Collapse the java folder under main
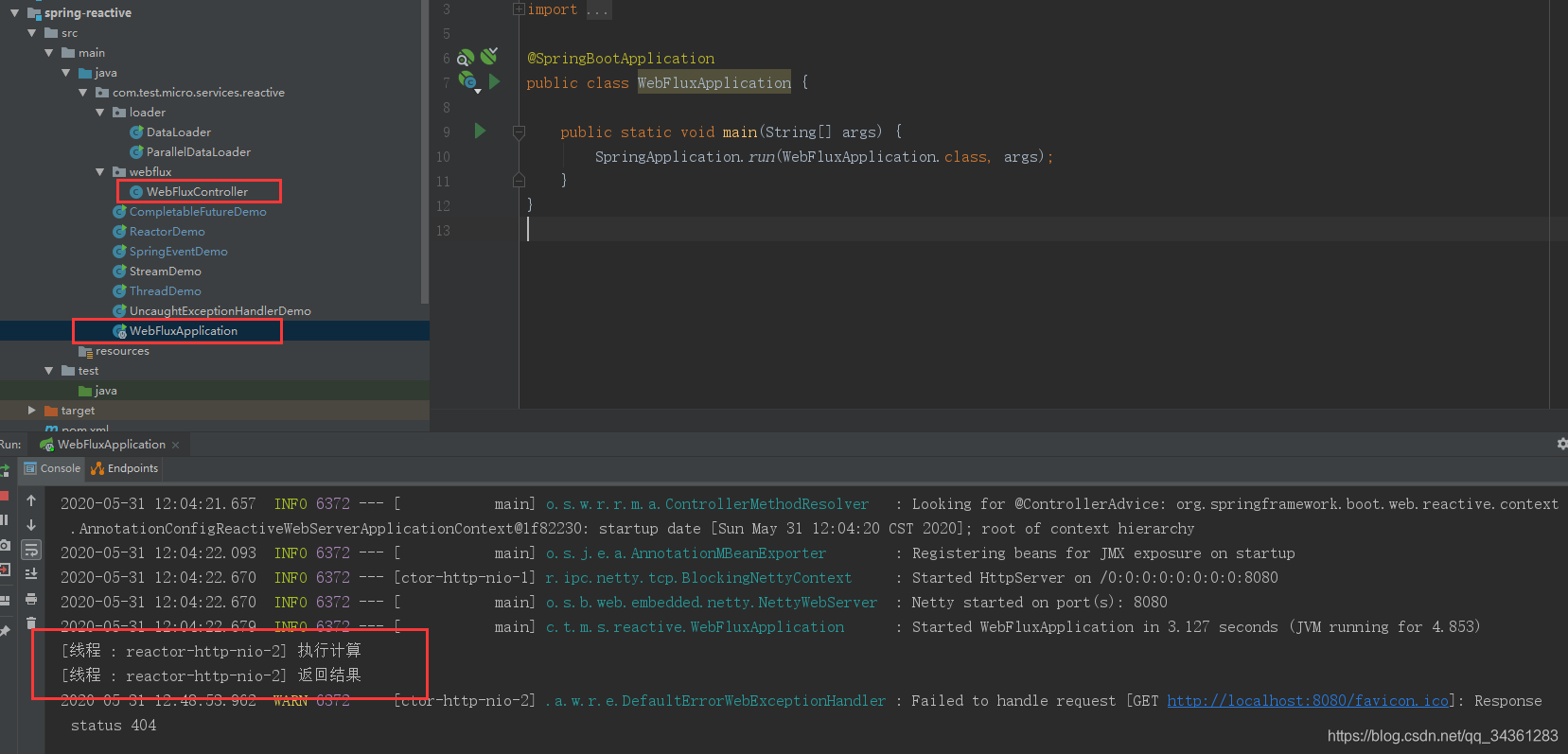The height and width of the screenshot is (754, 1568). 65,73
